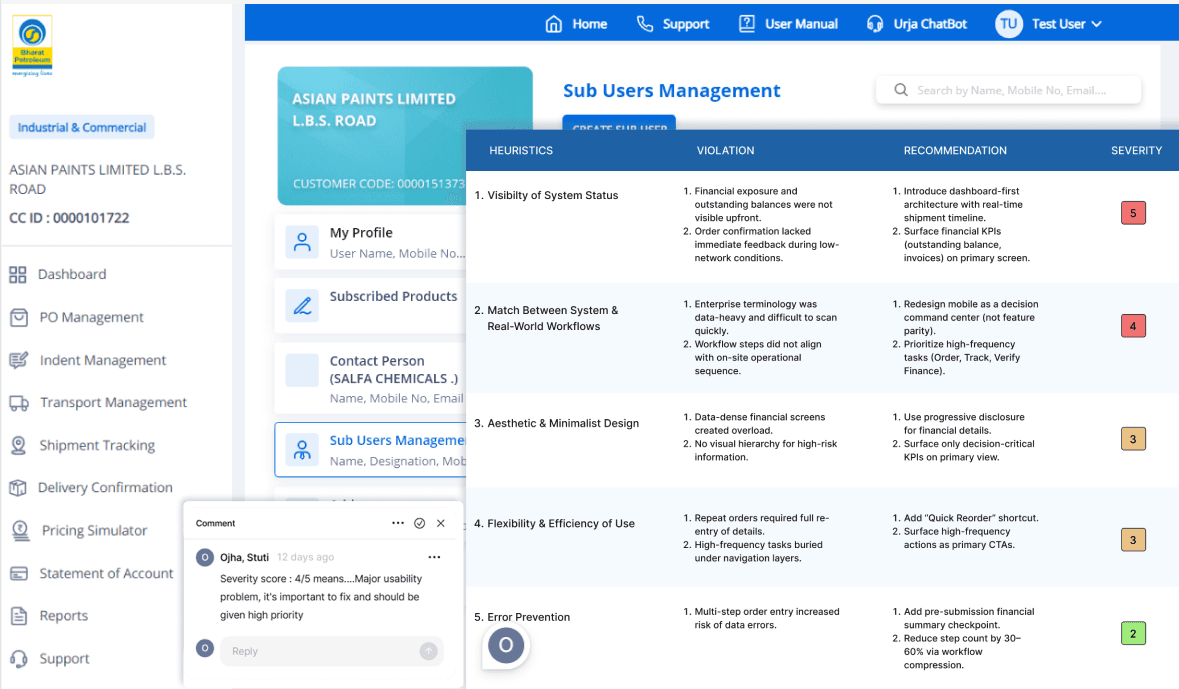
Task: Open Subscribed Products card
Action: (371, 306)
